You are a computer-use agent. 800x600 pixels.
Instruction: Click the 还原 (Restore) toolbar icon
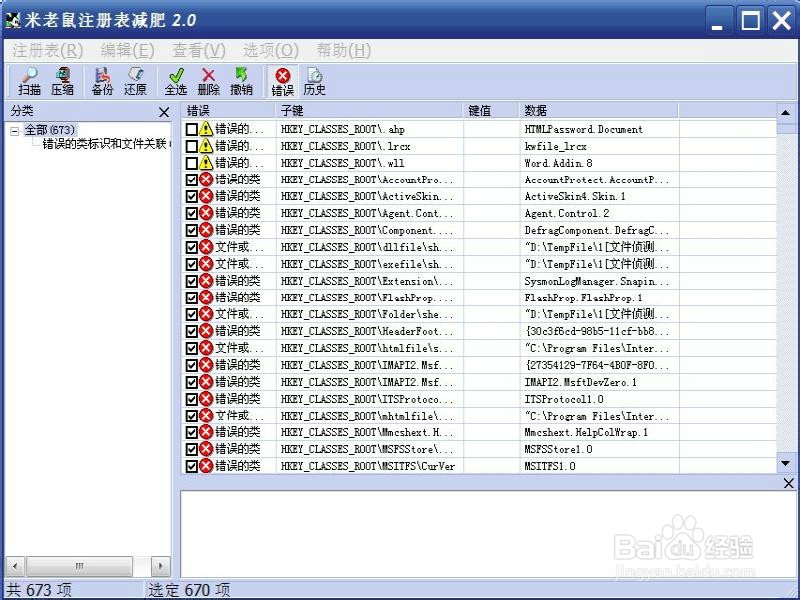point(135,82)
